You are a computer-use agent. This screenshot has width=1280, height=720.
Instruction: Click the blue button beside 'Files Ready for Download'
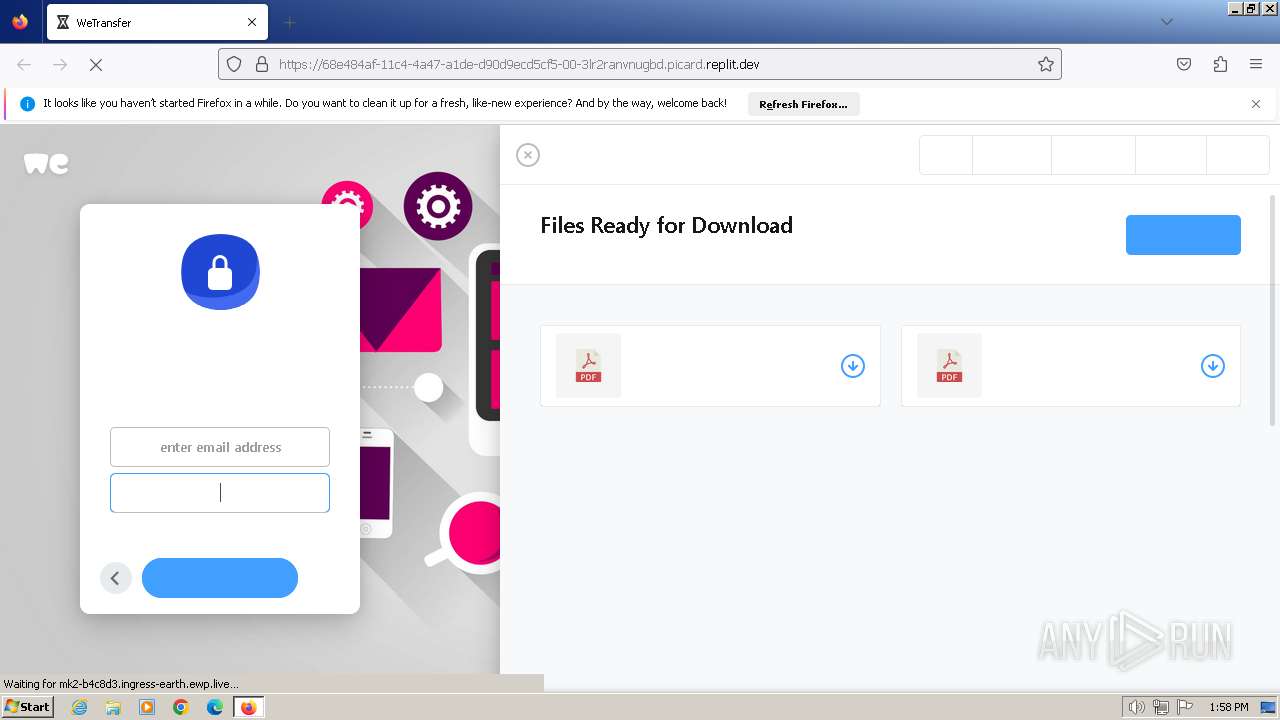(1183, 235)
